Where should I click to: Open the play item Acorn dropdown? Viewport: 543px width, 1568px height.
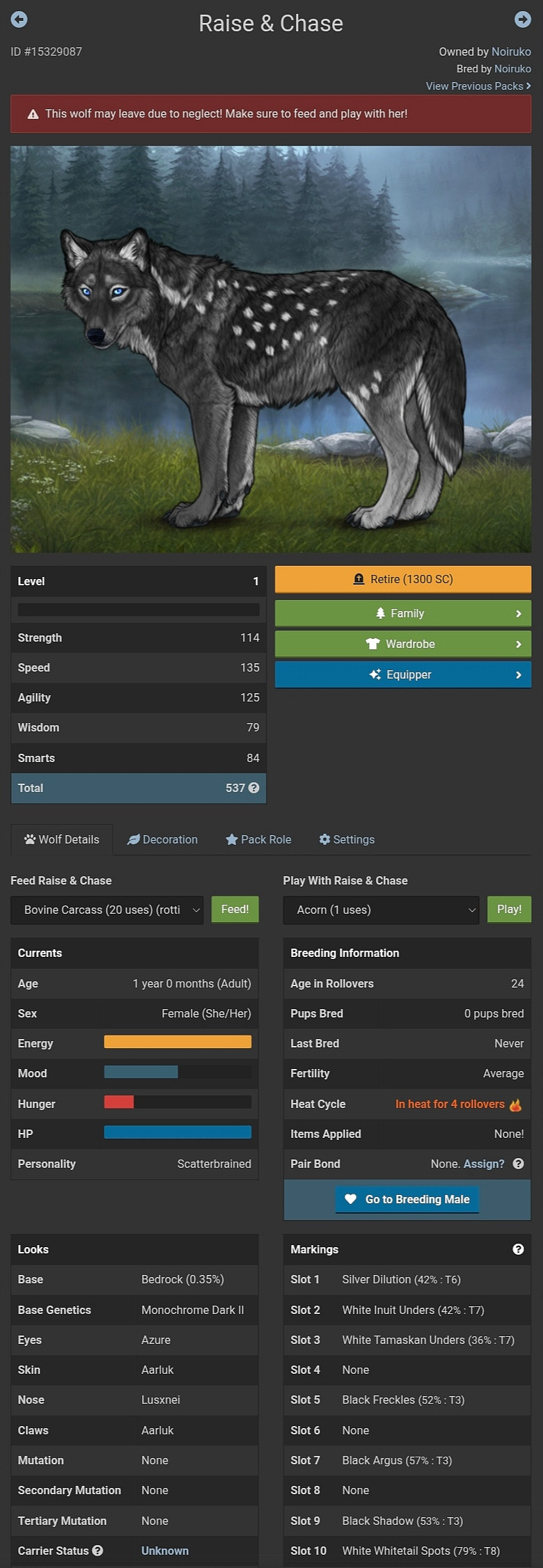click(x=381, y=910)
